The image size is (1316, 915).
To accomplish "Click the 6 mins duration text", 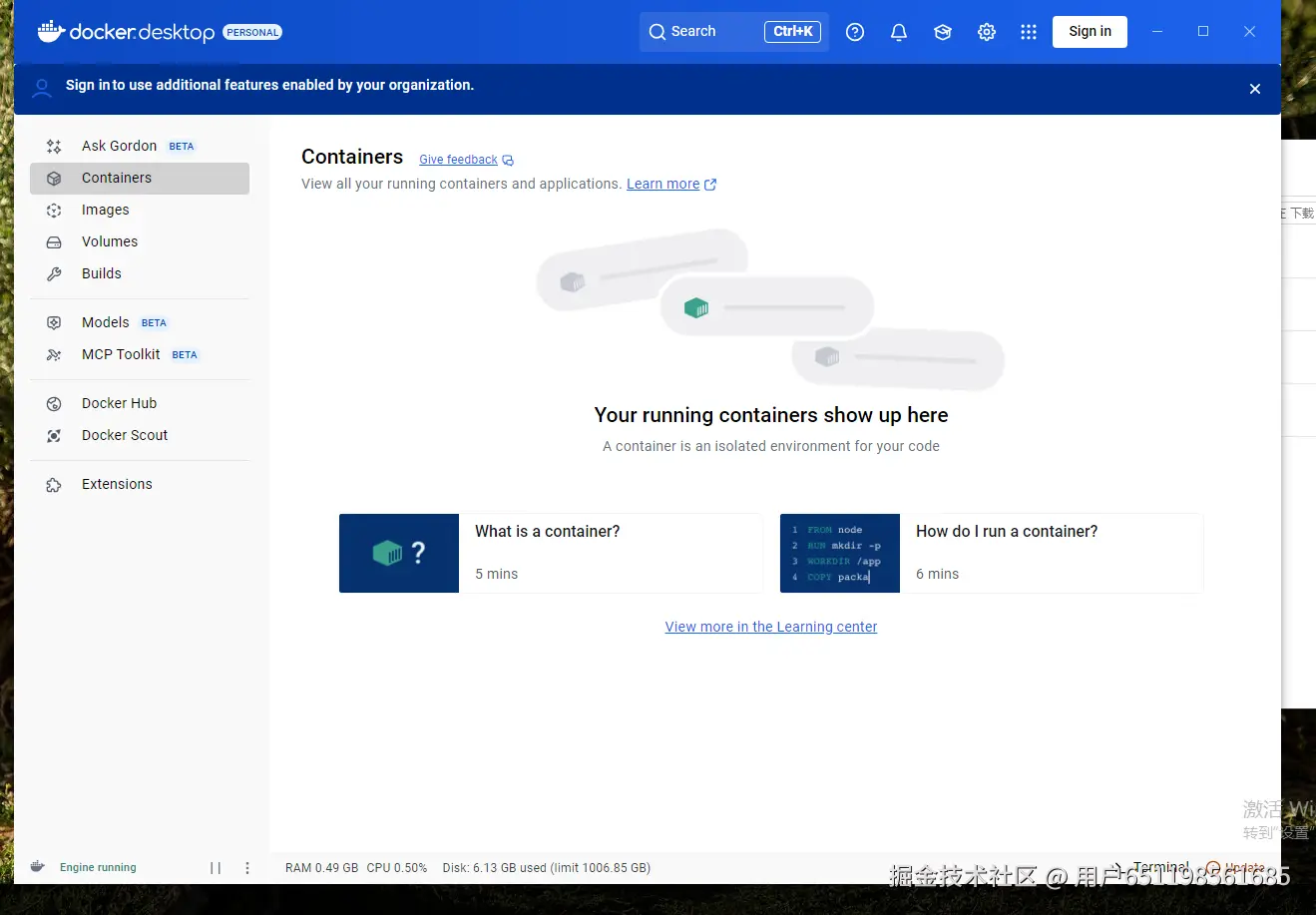I will [x=937, y=574].
